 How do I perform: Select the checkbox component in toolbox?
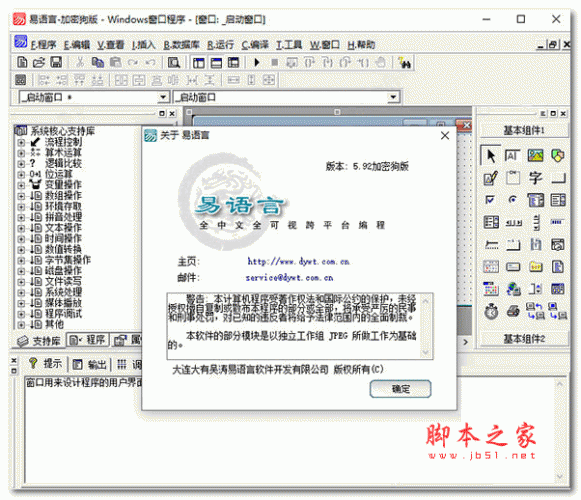click(490, 200)
